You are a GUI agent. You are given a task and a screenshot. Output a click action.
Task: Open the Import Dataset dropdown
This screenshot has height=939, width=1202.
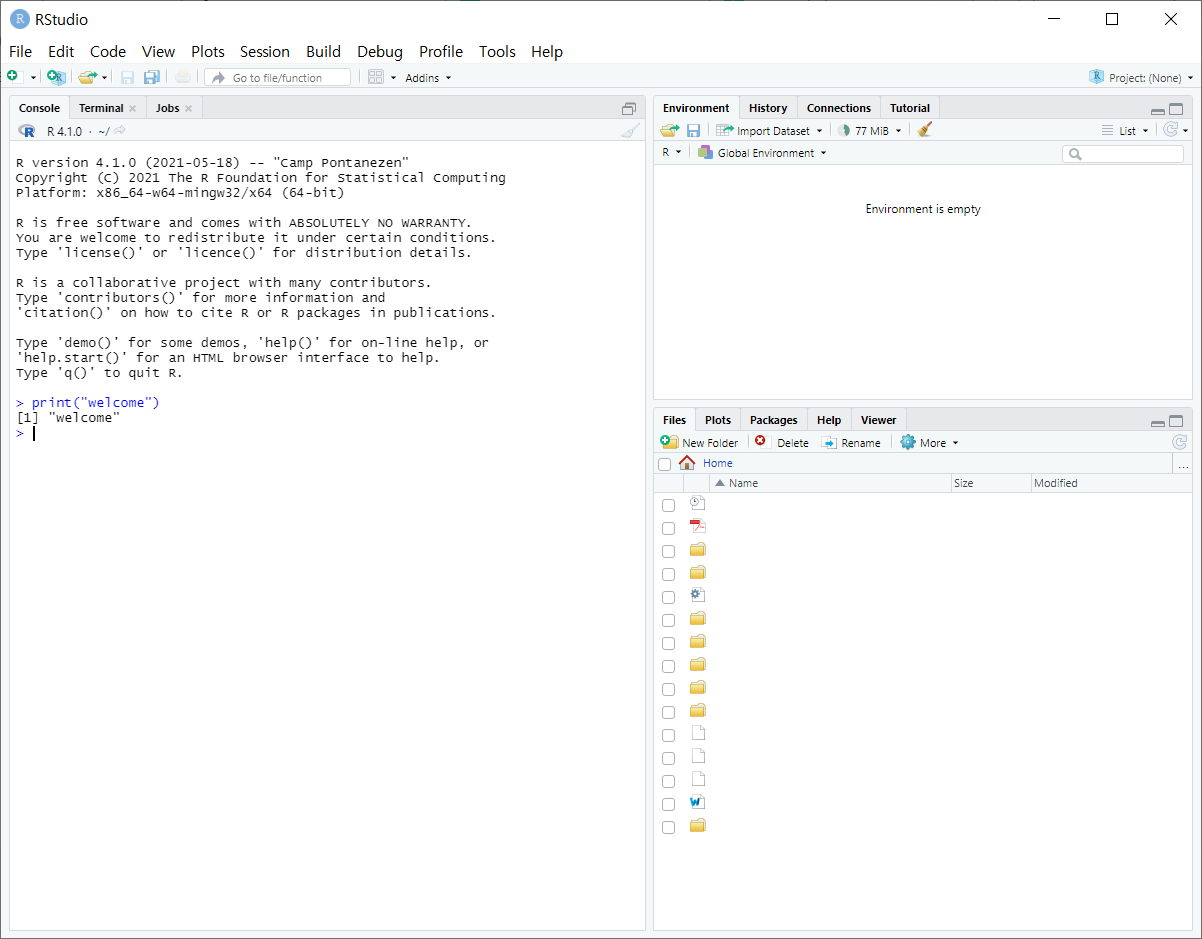[770, 131]
